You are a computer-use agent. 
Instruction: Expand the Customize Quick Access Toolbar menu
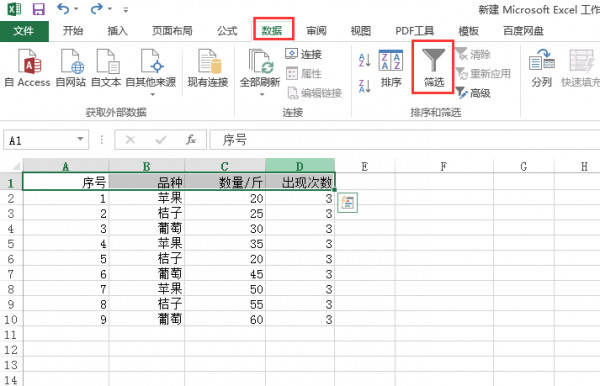[126, 10]
